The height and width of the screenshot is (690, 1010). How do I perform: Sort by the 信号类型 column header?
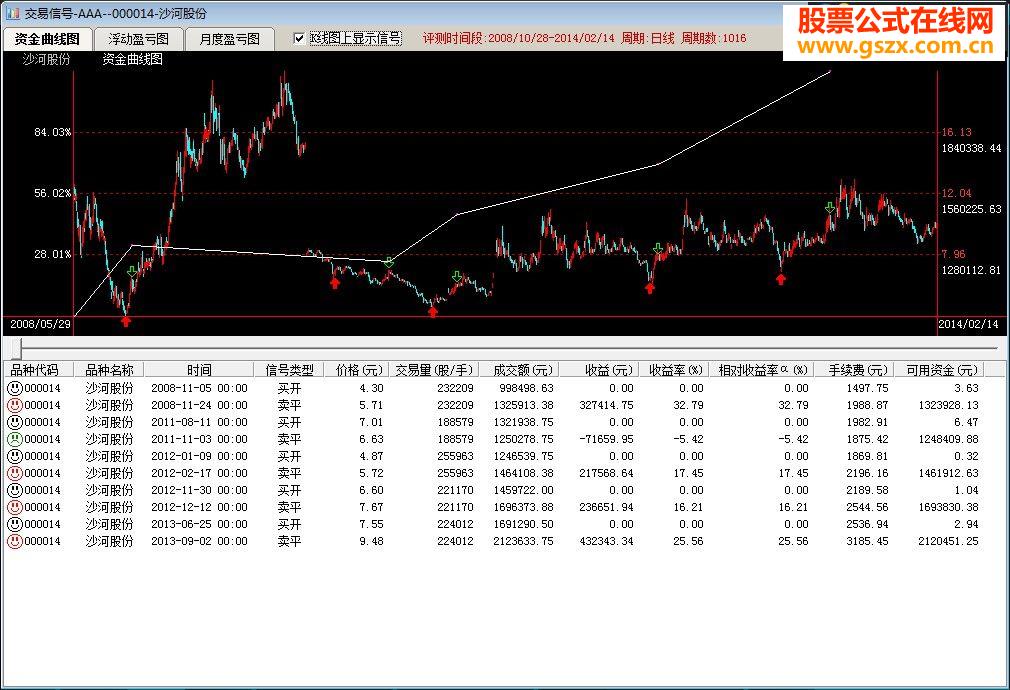[x=289, y=370]
